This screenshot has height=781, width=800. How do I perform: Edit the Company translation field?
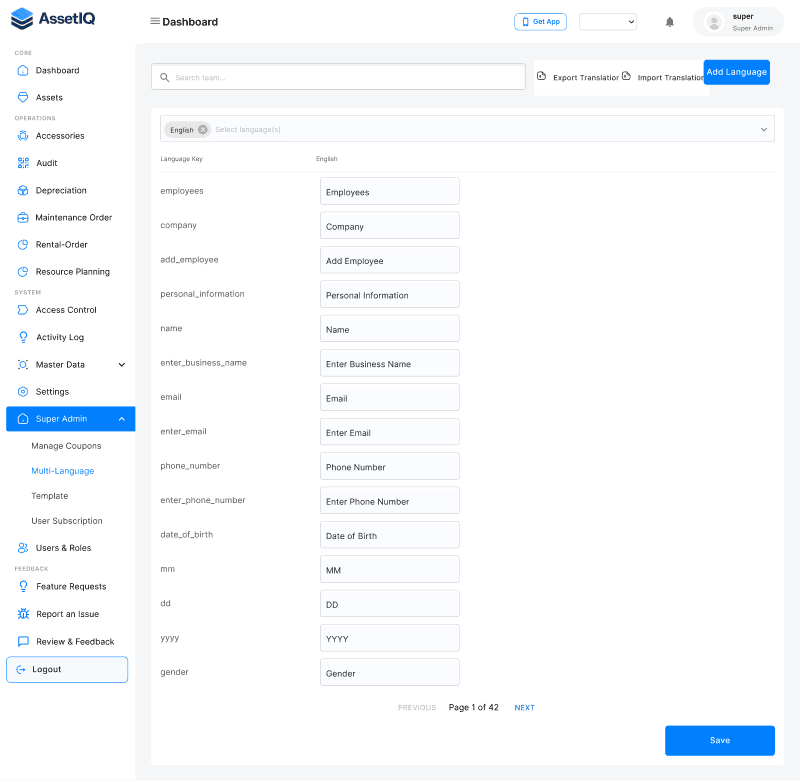pos(389,225)
